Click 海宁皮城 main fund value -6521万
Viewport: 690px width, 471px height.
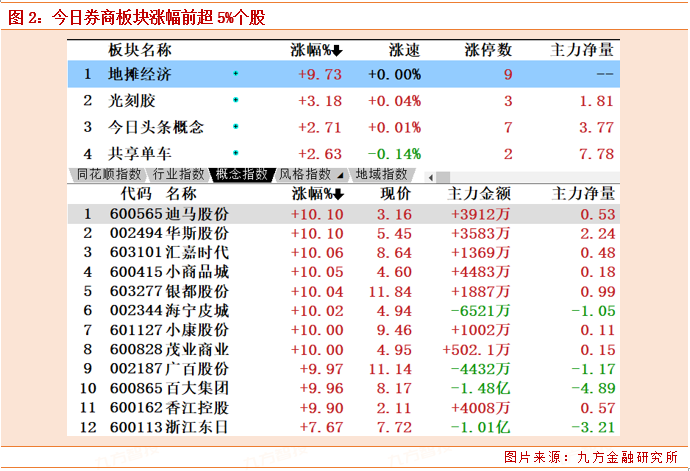tap(480, 311)
